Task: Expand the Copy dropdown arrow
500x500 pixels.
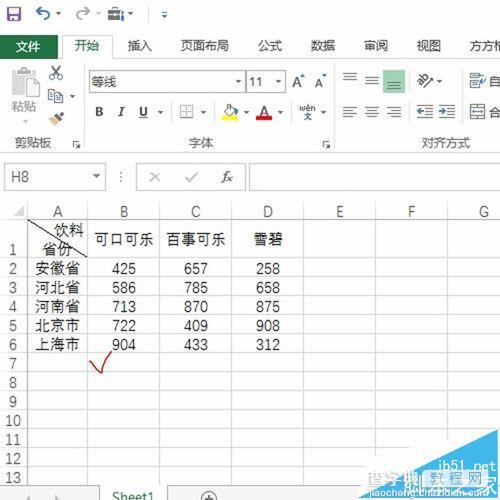Action: point(72,97)
